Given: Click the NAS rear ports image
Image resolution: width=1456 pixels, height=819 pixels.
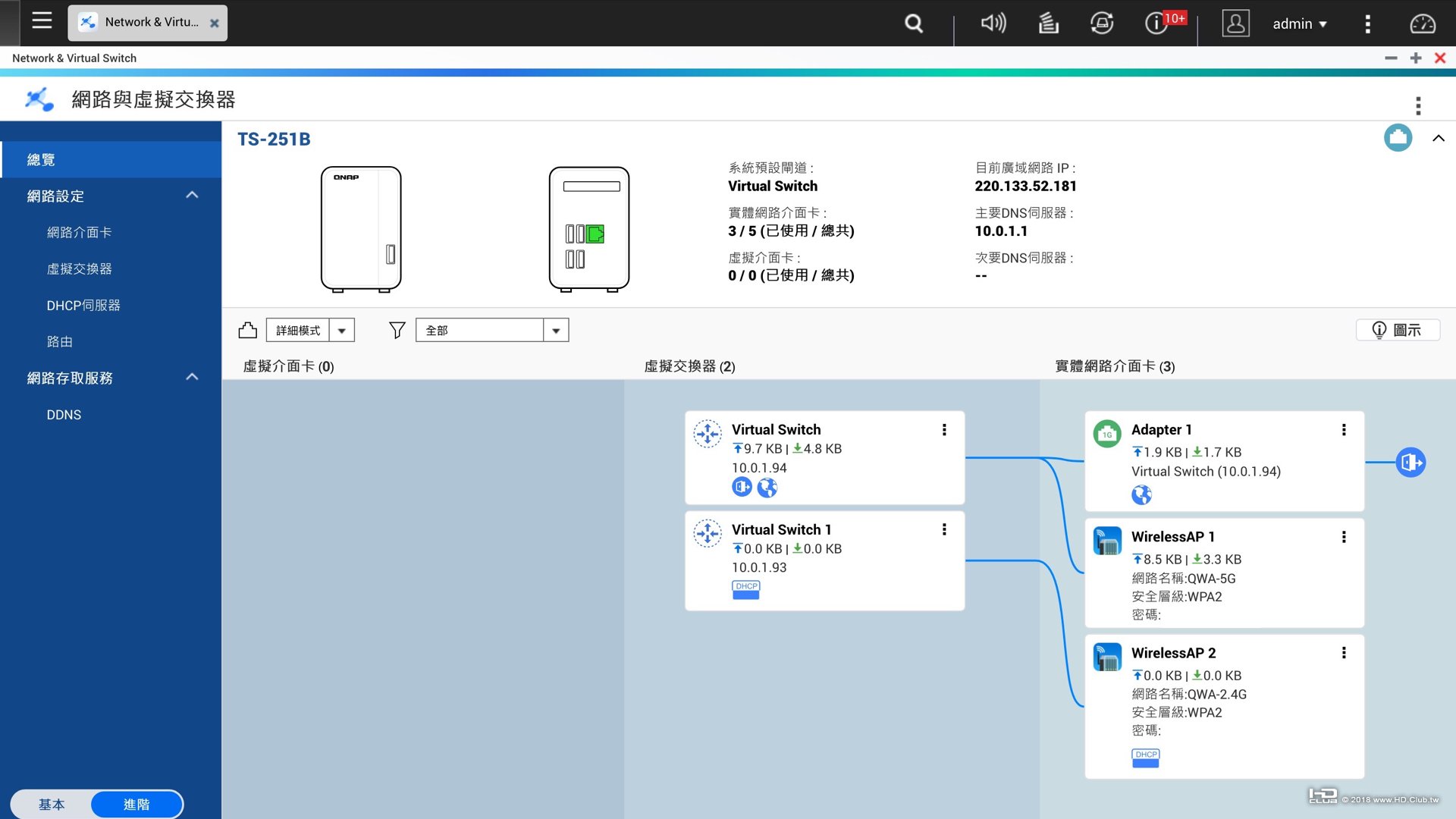Looking at the screenshot, I should pyautogui.click(x=589, y=229).
